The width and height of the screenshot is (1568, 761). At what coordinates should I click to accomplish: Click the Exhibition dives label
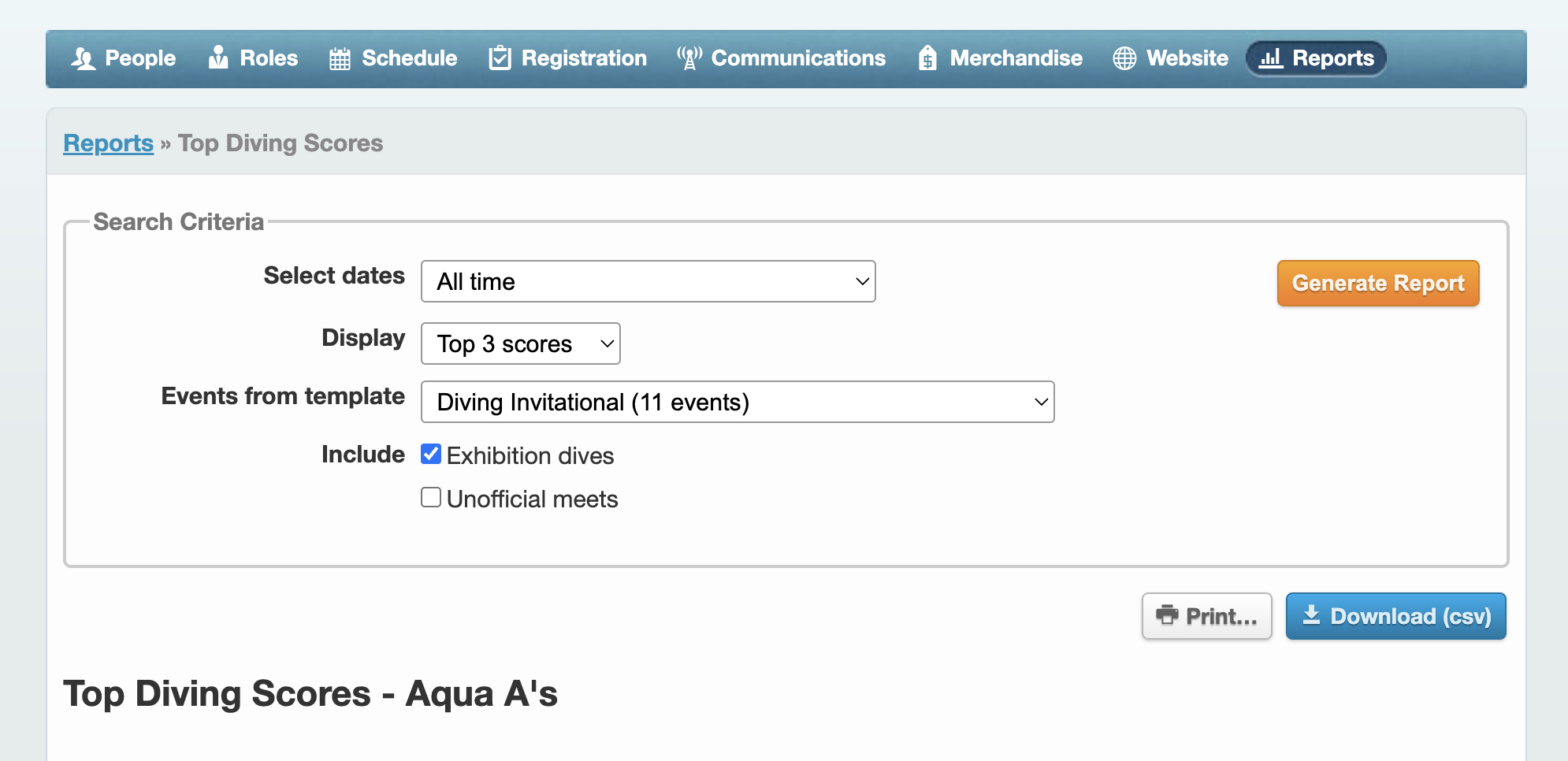coord(530,455)
